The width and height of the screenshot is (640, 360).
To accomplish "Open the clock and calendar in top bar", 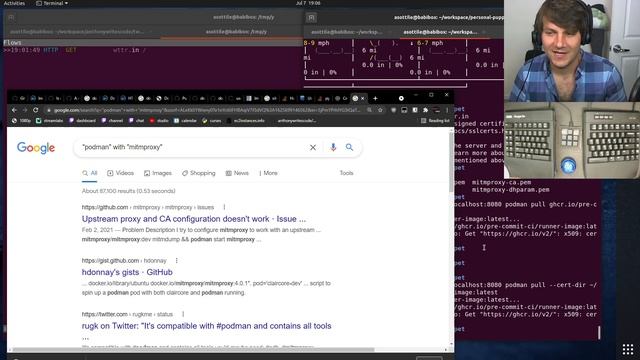I will click(x=308, y=3).
